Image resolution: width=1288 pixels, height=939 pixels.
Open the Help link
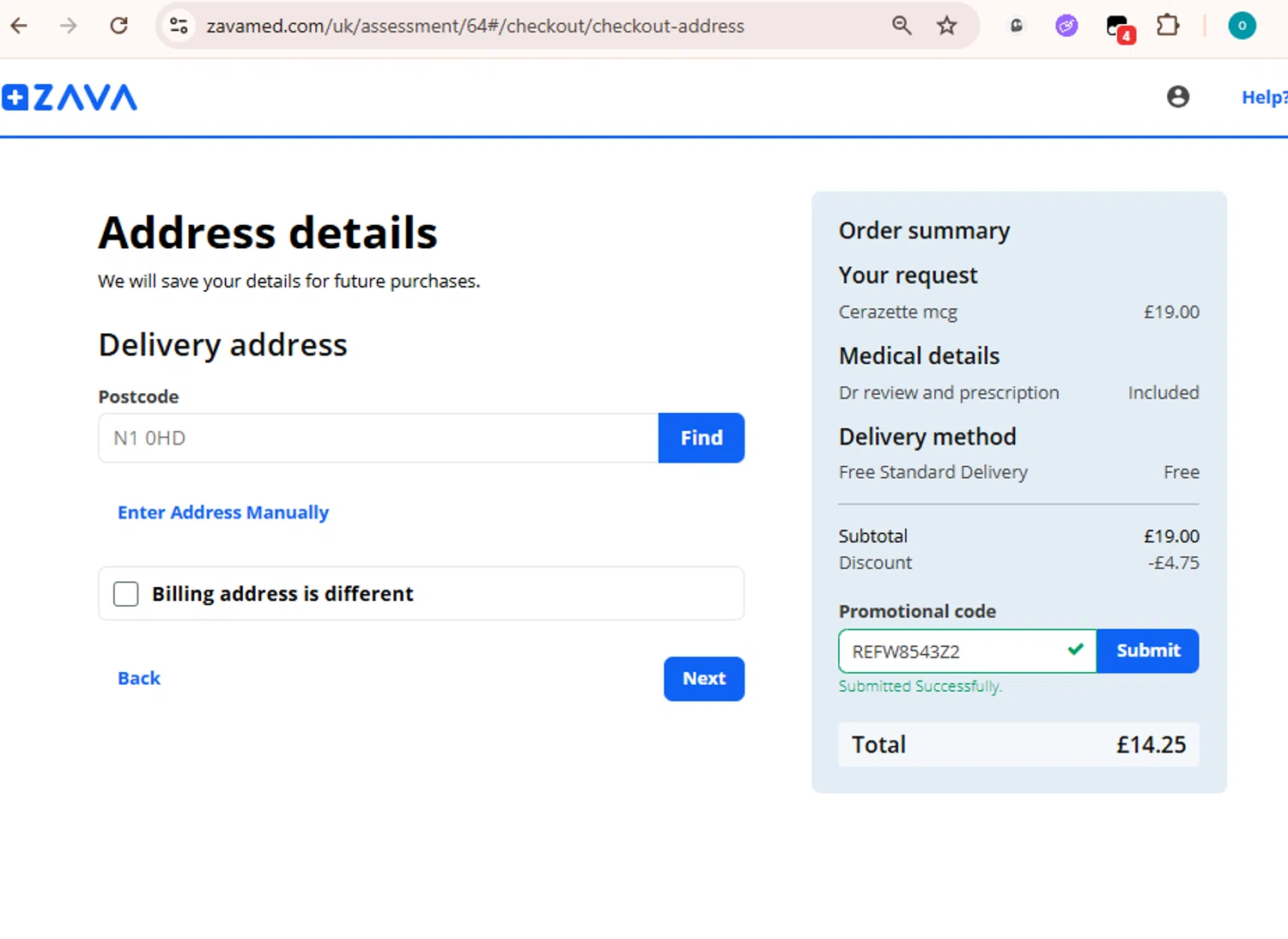(1265, 97)
